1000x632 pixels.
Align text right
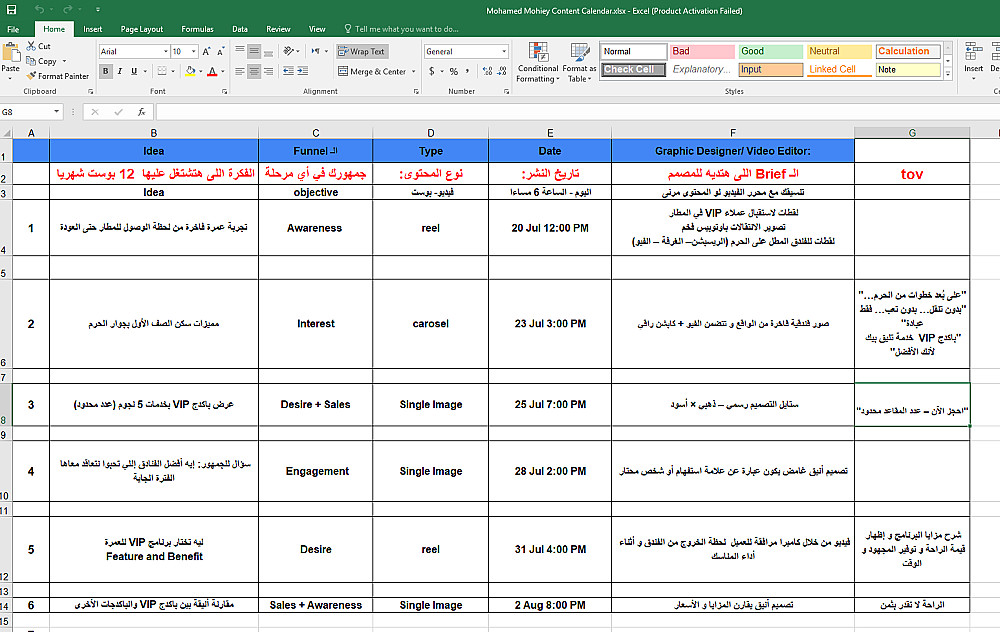[268, 71]
